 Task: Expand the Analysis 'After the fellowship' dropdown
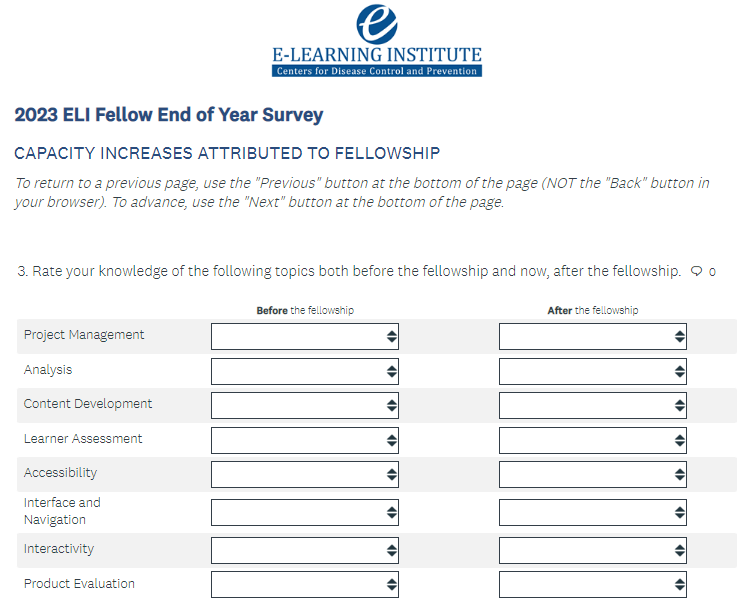592,371
